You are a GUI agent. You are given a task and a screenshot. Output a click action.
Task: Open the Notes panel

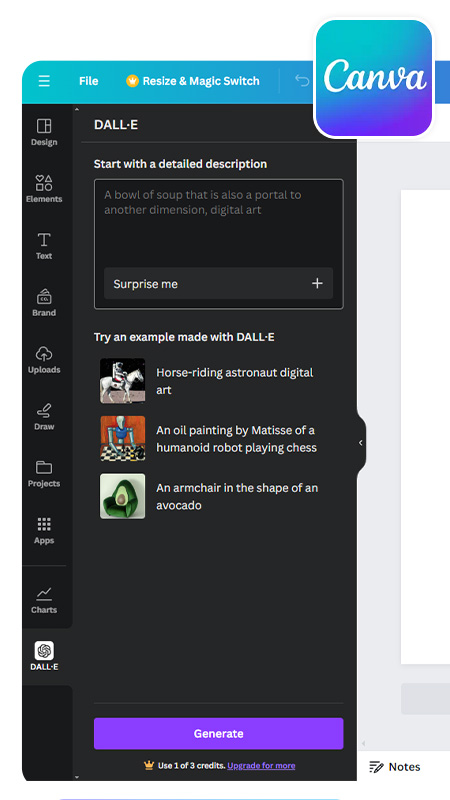click(395, 767)
